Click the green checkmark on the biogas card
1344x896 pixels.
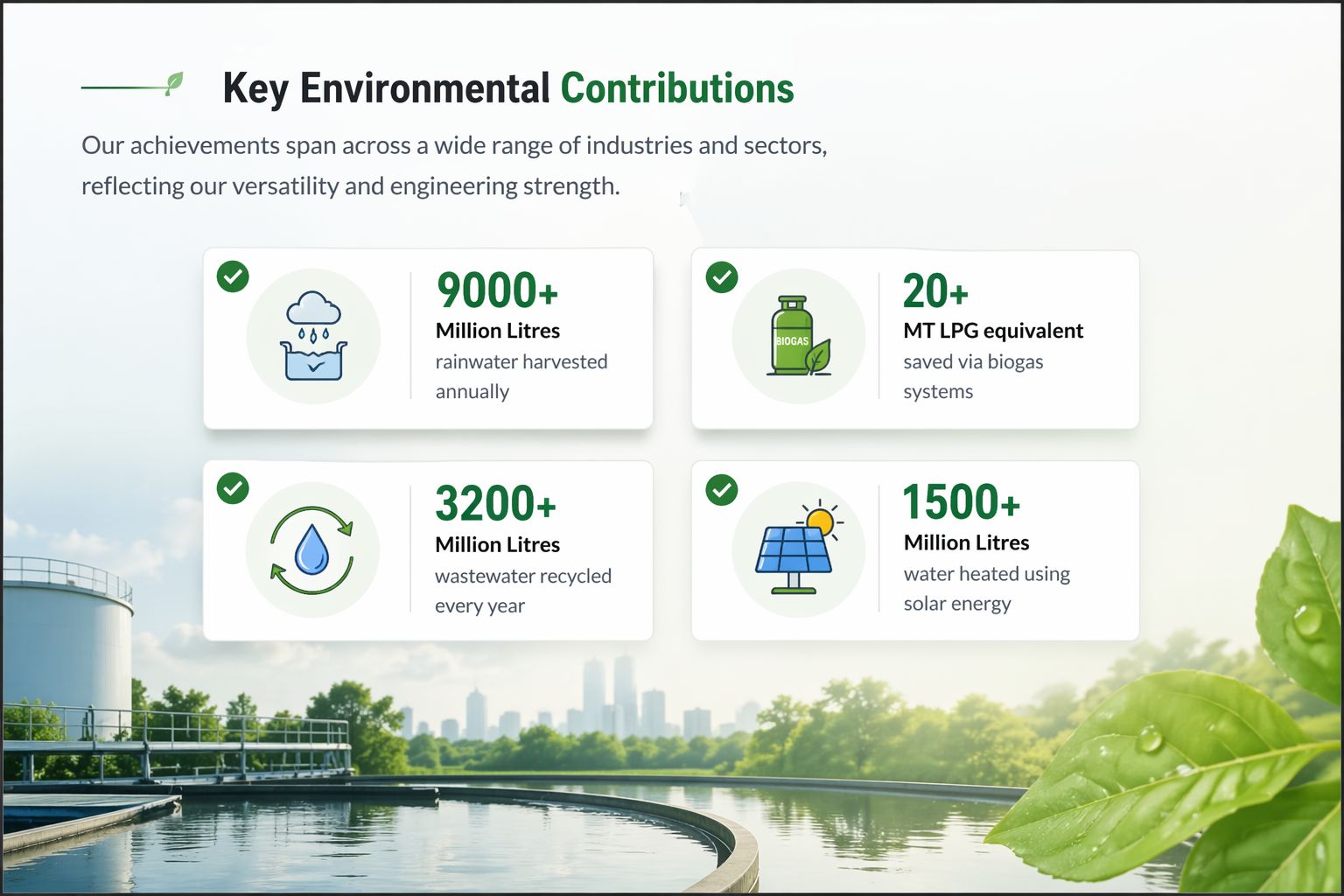[x=722, y=277]
